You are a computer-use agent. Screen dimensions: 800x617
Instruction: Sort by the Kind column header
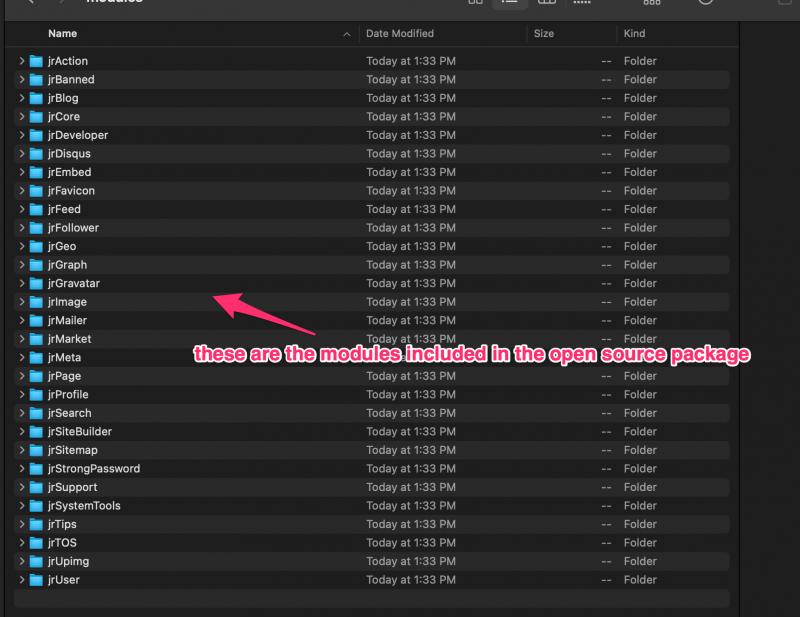click(635, 33)
